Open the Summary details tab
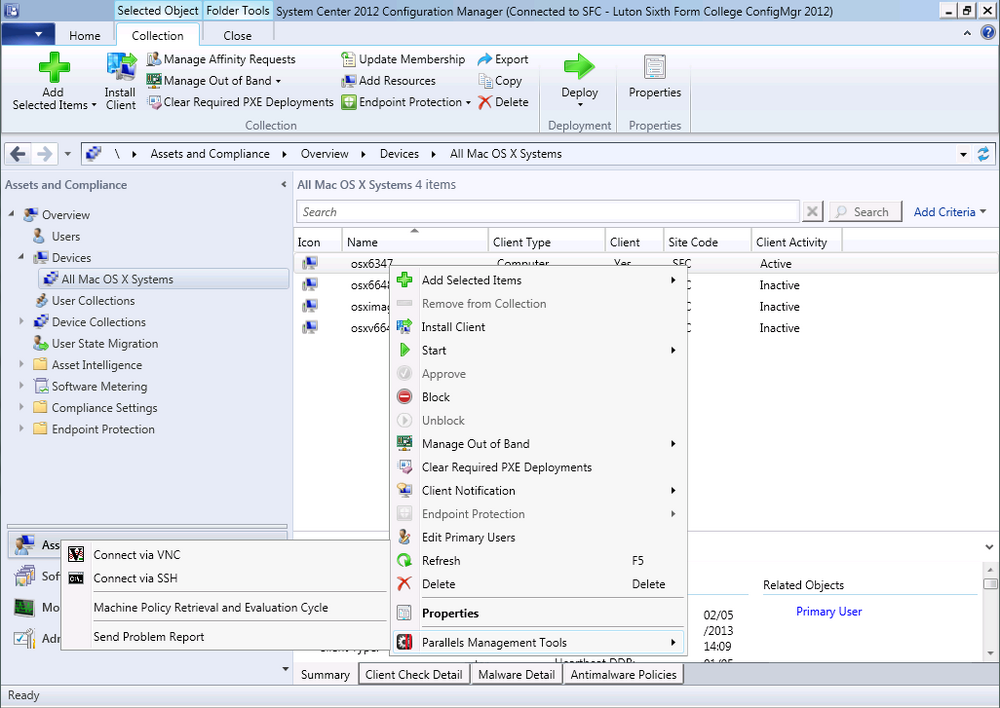Image resolution: width=1000 pixels, height=708 pixels. pyautogui.click(x=325, y=674)
